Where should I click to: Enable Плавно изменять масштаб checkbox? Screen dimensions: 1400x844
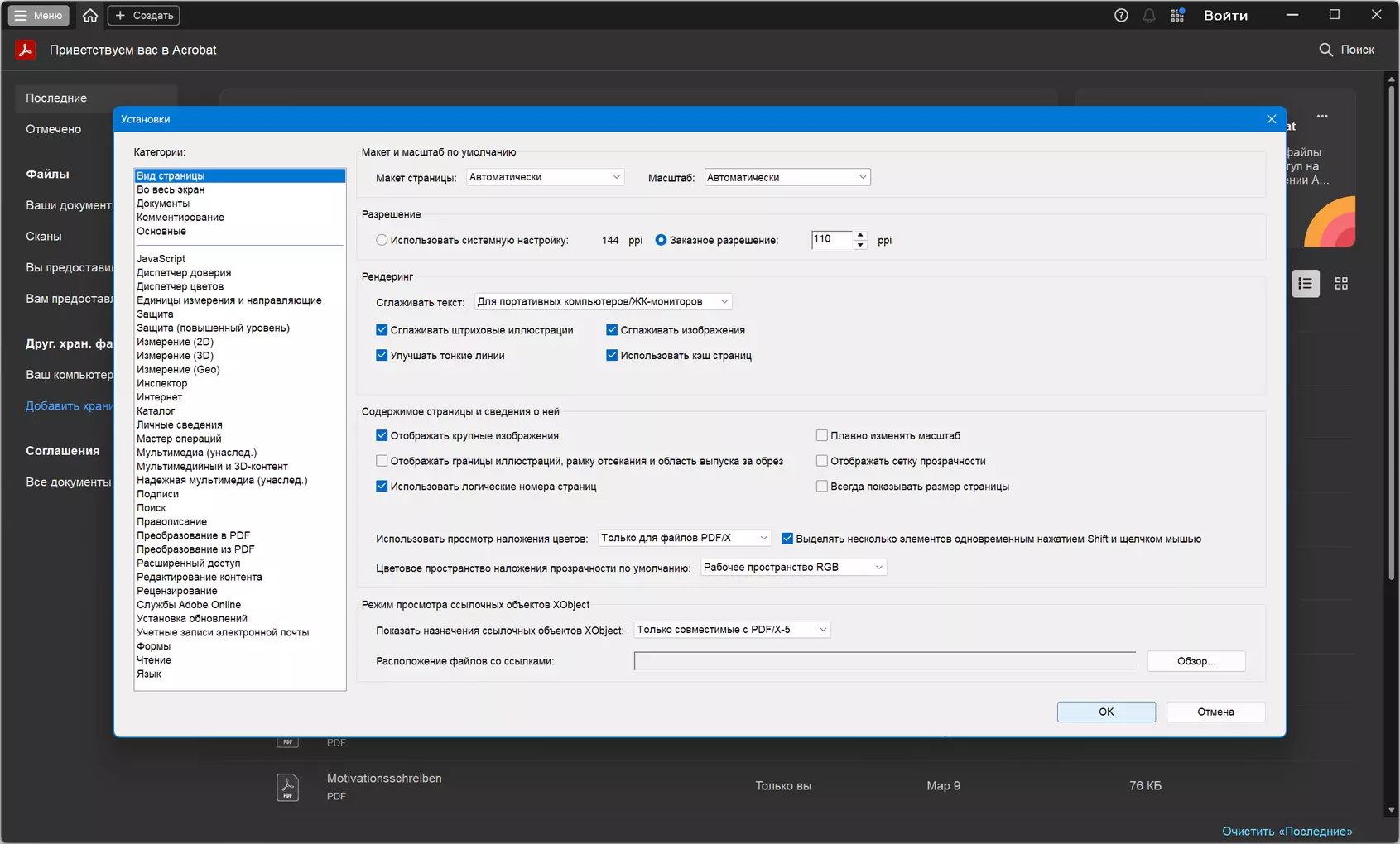[822, 435]
